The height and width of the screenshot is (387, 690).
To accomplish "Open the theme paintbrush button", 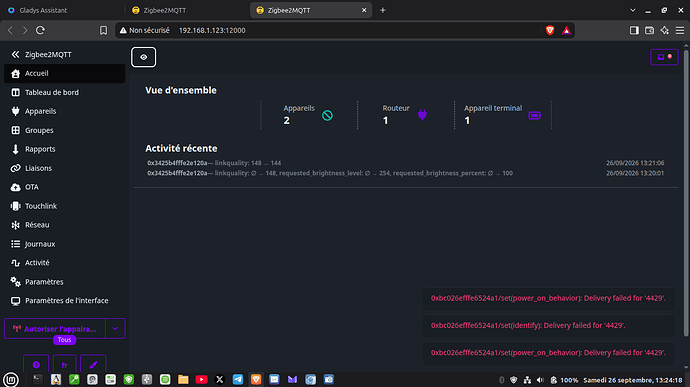I will 93,365.
